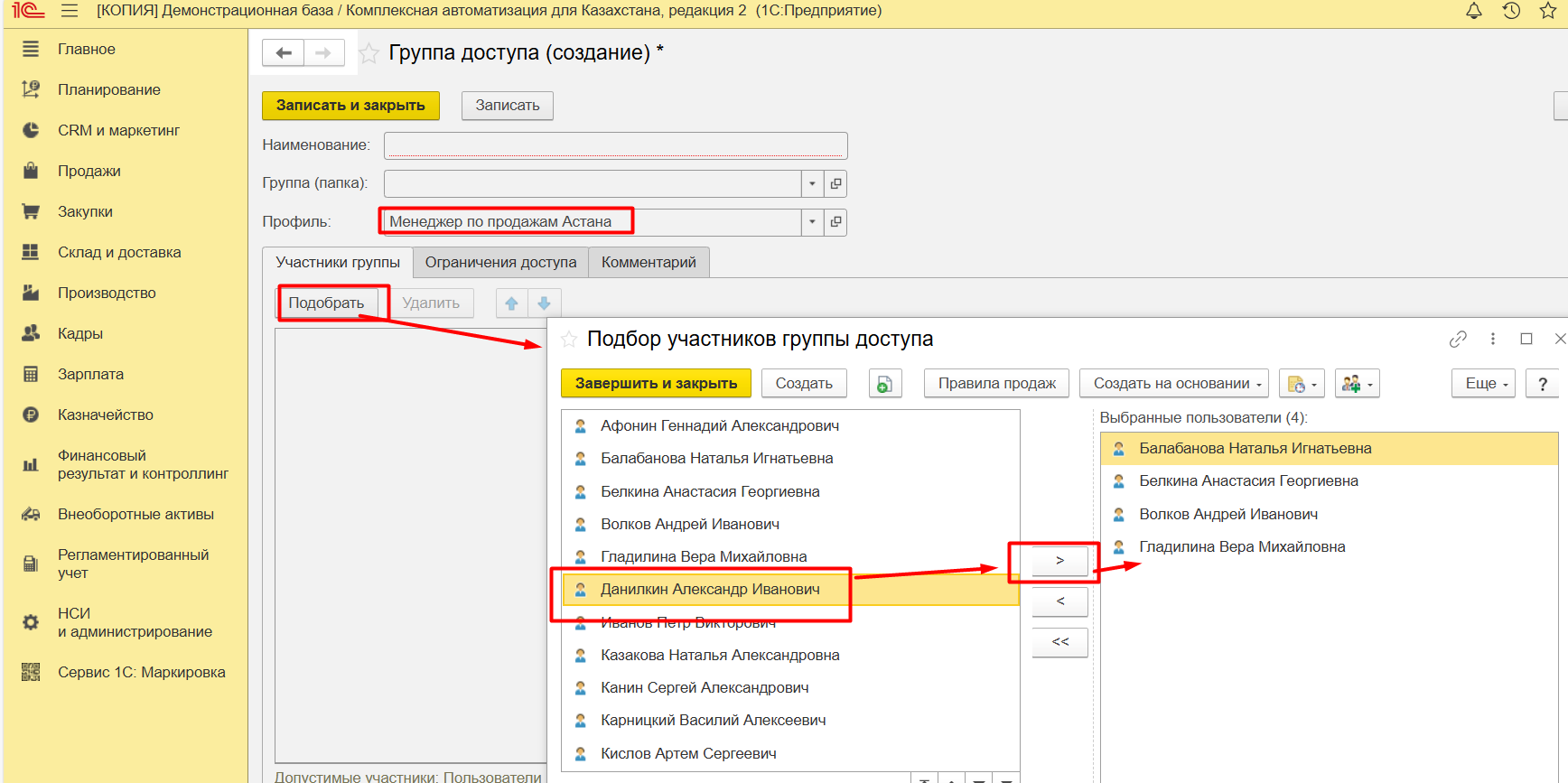This screenshot has width=1568, height=783.
Task: Expand the Профиль dropdown arrow
Action: pos(812,222)
